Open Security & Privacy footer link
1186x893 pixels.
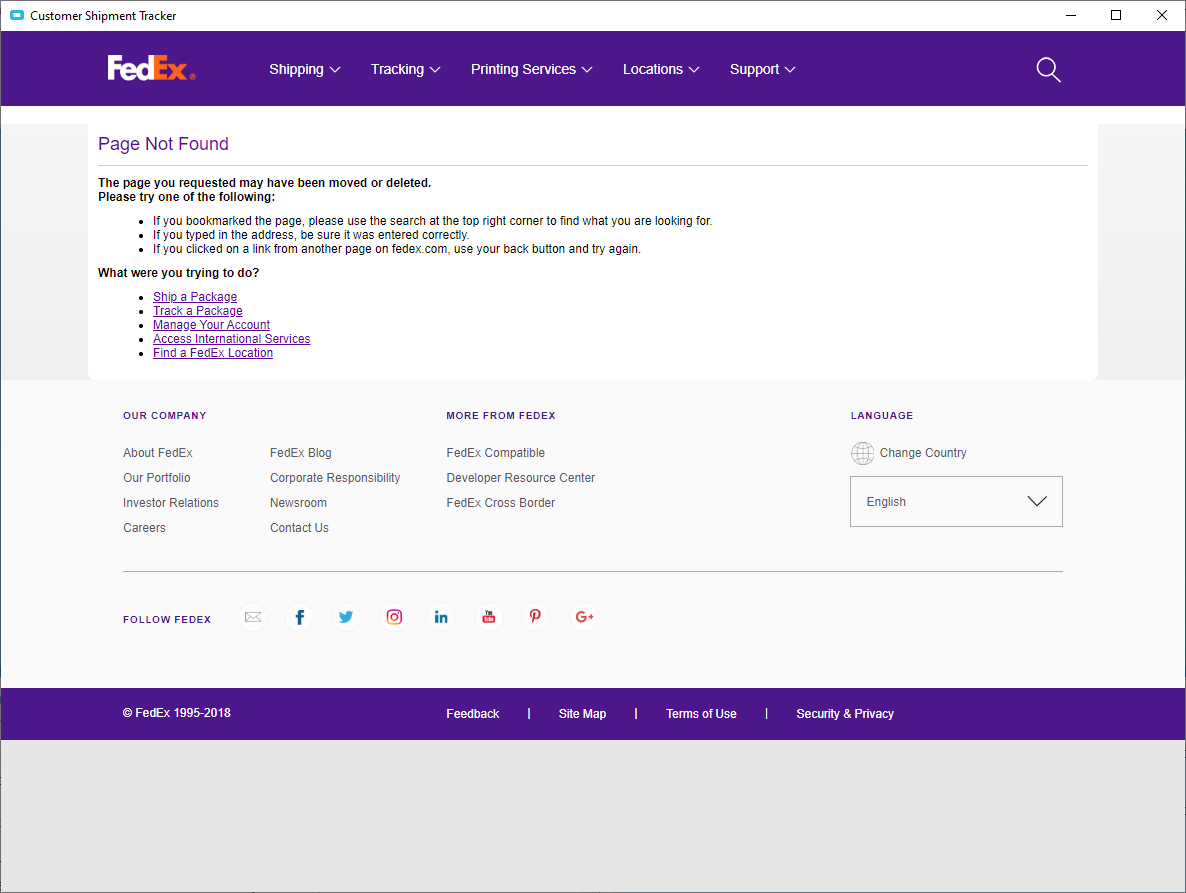(845, 714)
